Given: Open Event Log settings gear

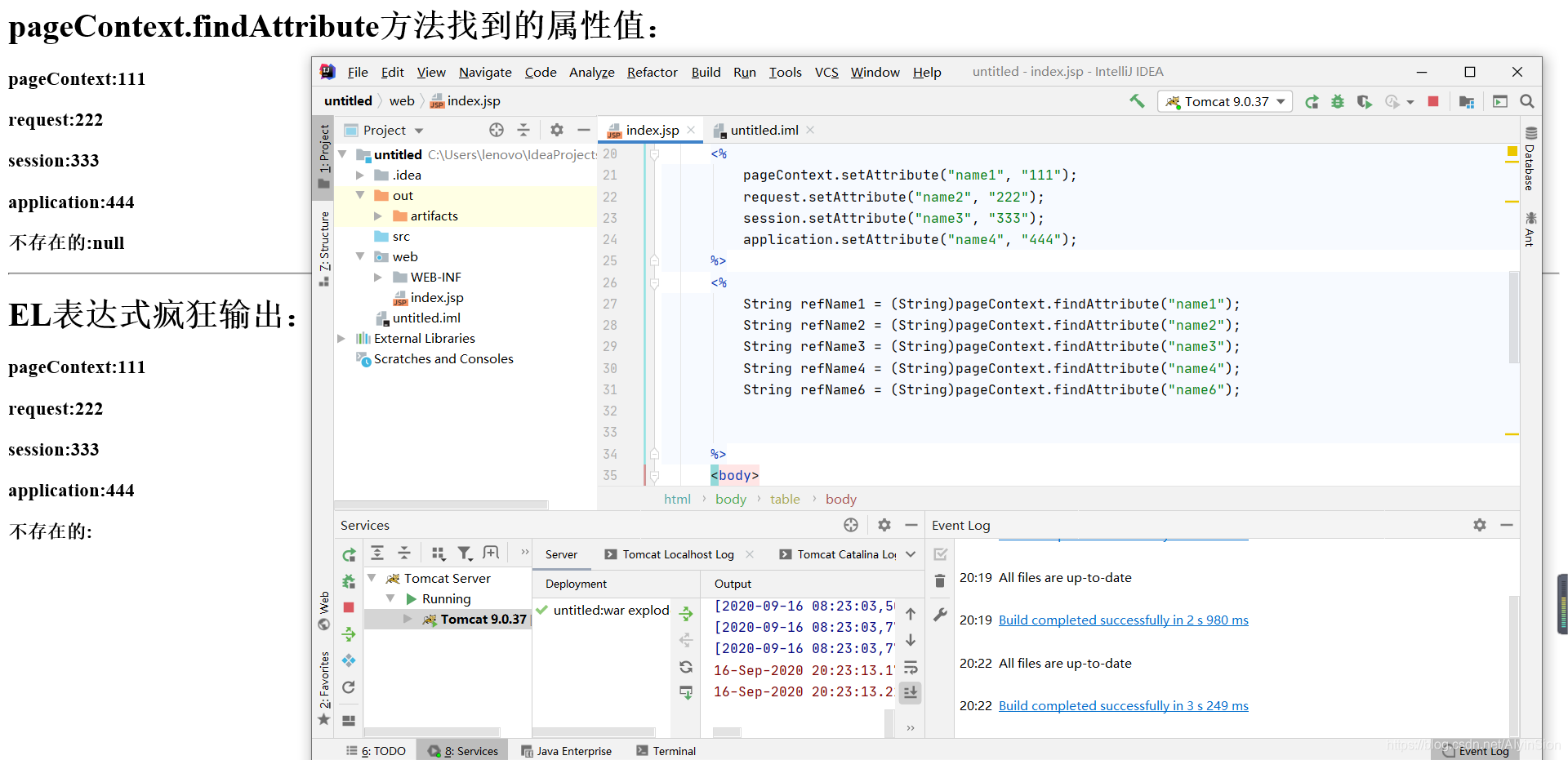Looking at the screenshot, I should point(1479,525).
